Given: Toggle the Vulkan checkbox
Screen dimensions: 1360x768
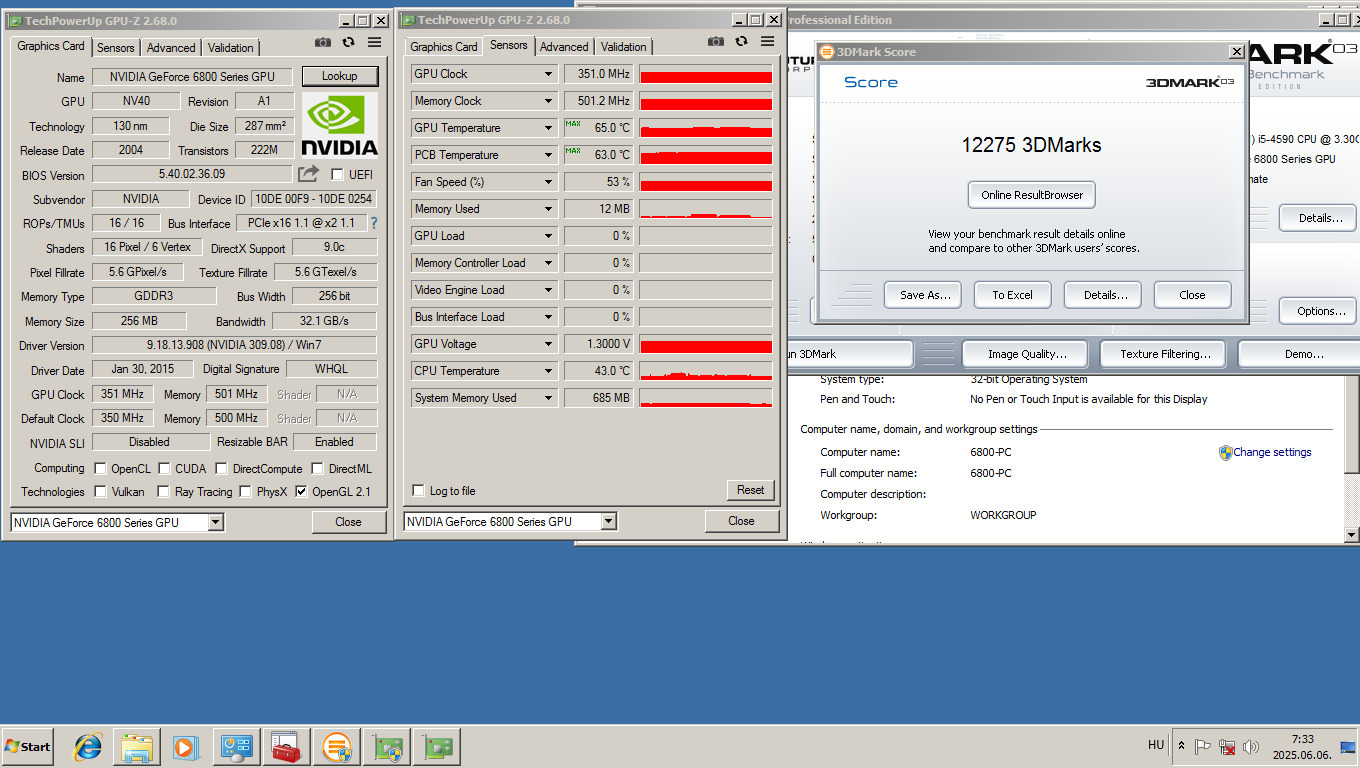Looking at the screenshot, I should click(100, 491).
